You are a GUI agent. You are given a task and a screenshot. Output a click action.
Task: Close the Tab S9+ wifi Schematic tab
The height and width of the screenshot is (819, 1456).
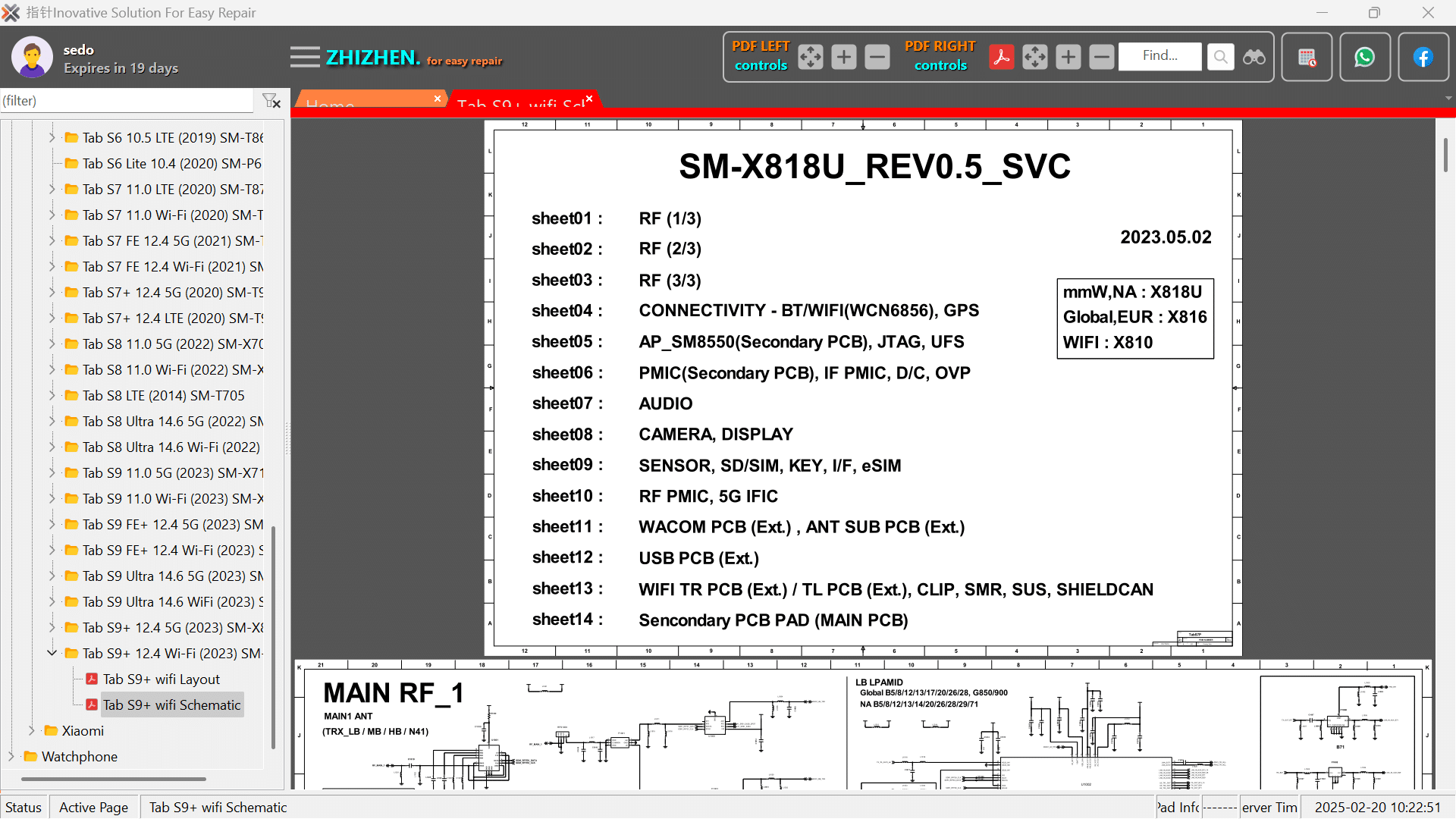589,99
